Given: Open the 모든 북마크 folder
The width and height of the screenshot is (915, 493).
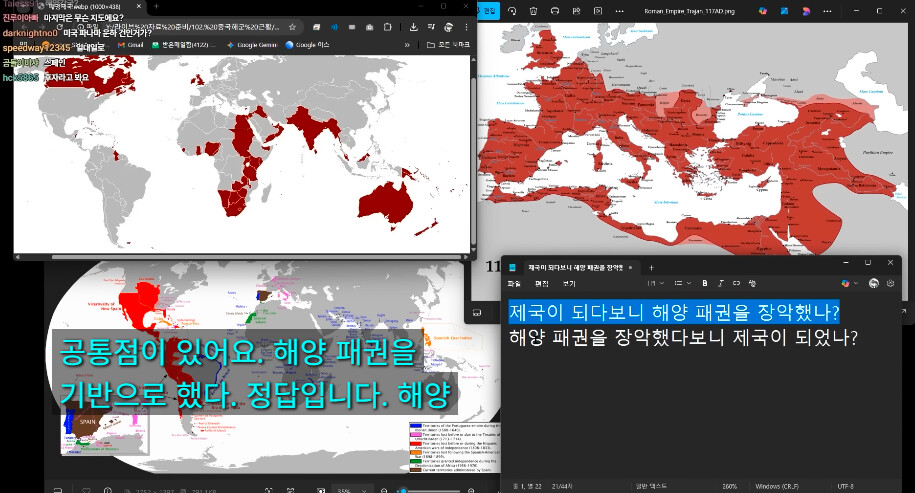Looking at the screenshot, I should [448, 45].
